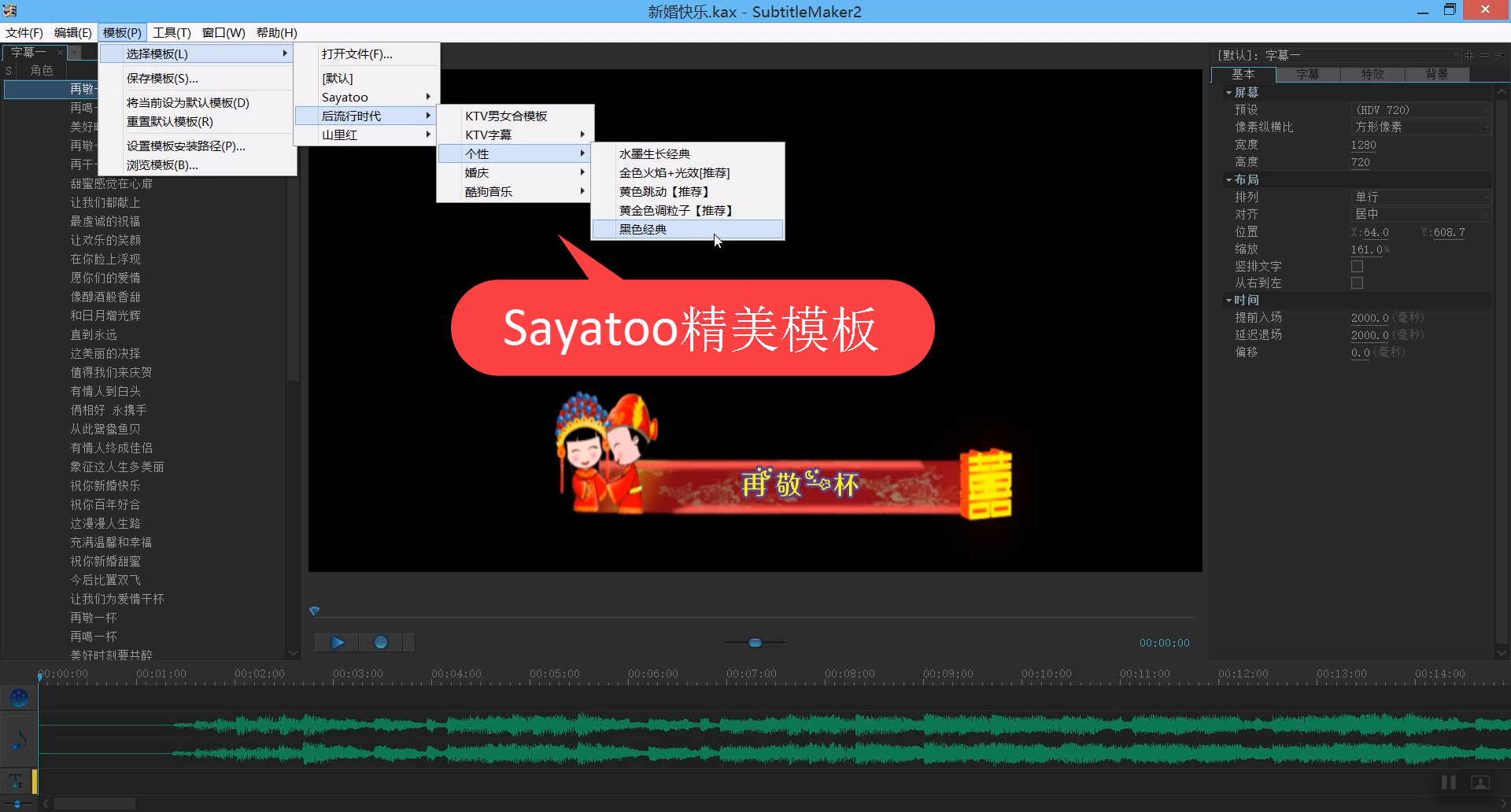This screenshot has height=812, width=1511.
Task: Toggle the 从右到左 checkbox
Action: 1357,283
